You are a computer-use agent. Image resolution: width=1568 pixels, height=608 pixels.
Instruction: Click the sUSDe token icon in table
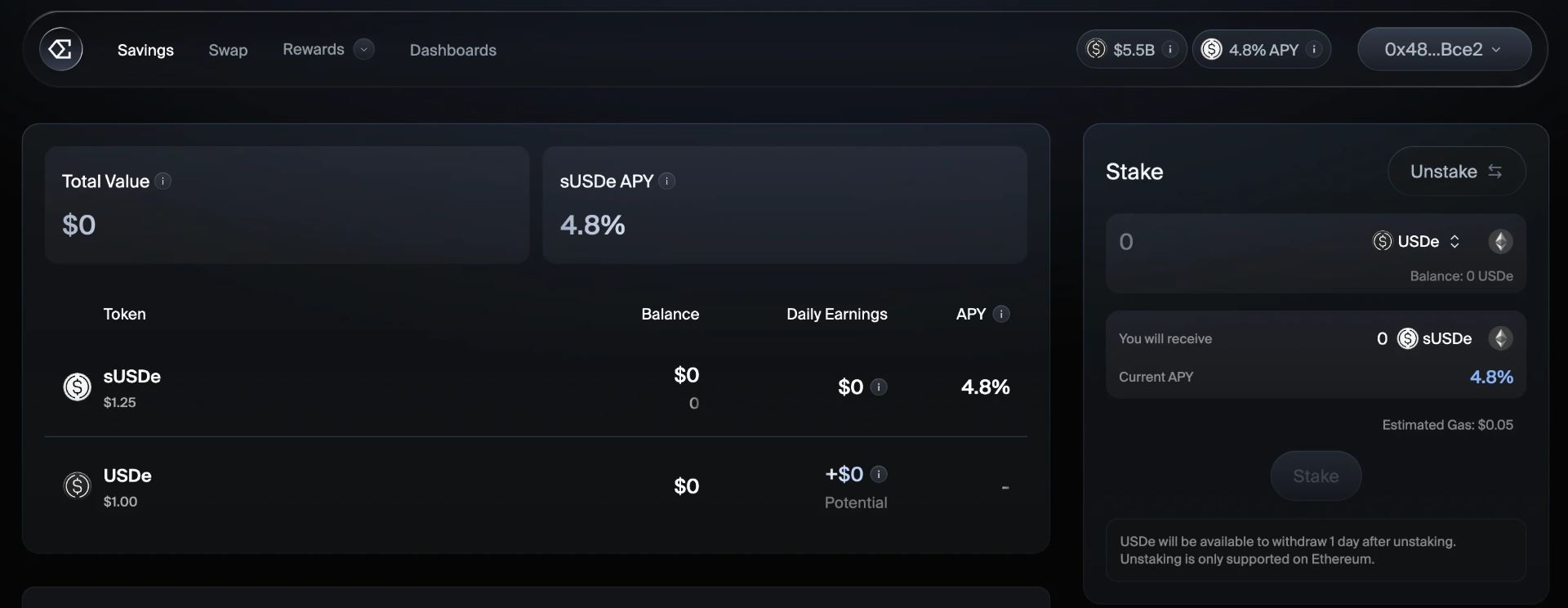(77, 387)
